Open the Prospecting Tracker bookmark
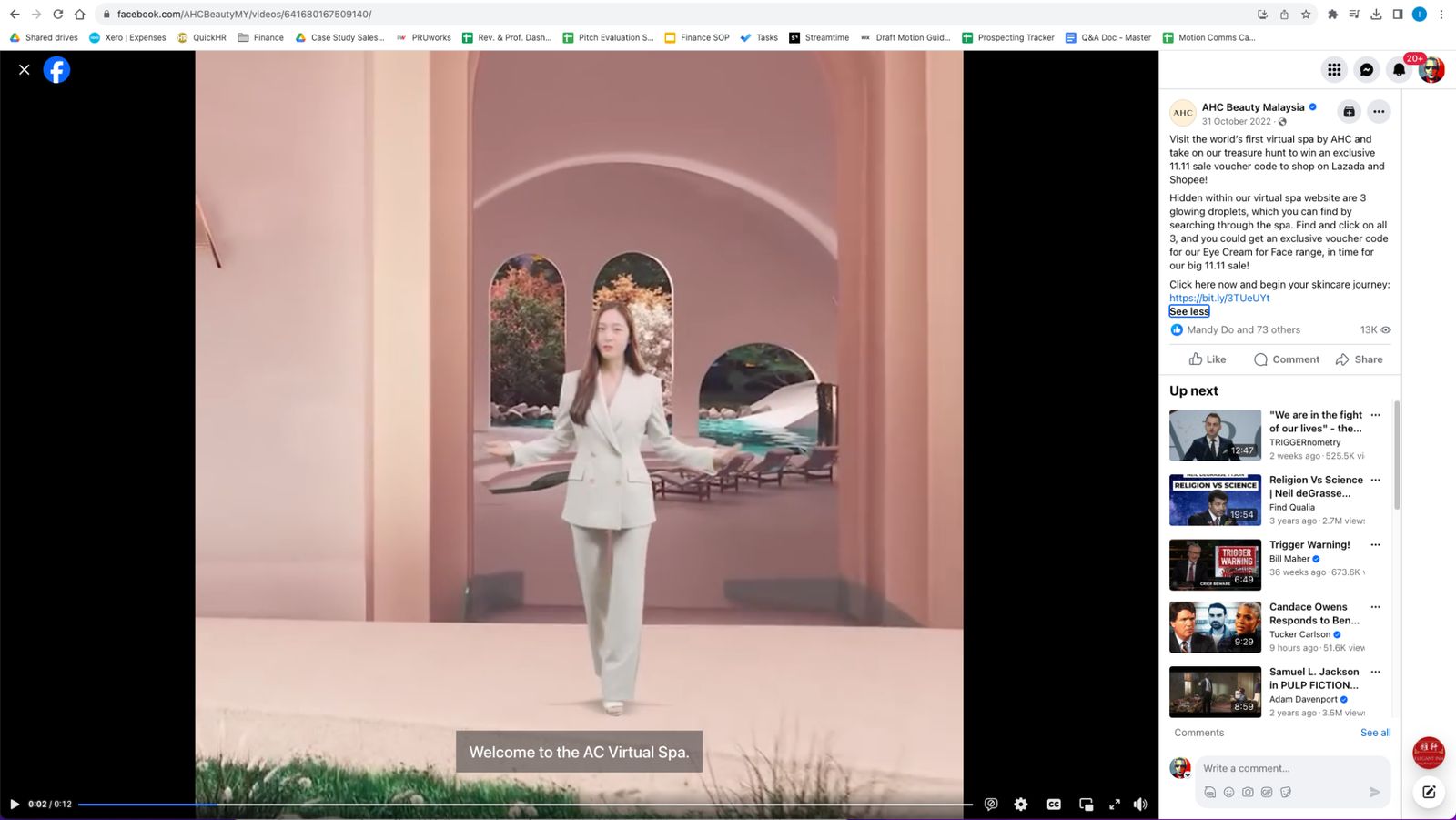Screen dimensions: 1456x820 click(1008, 37)
